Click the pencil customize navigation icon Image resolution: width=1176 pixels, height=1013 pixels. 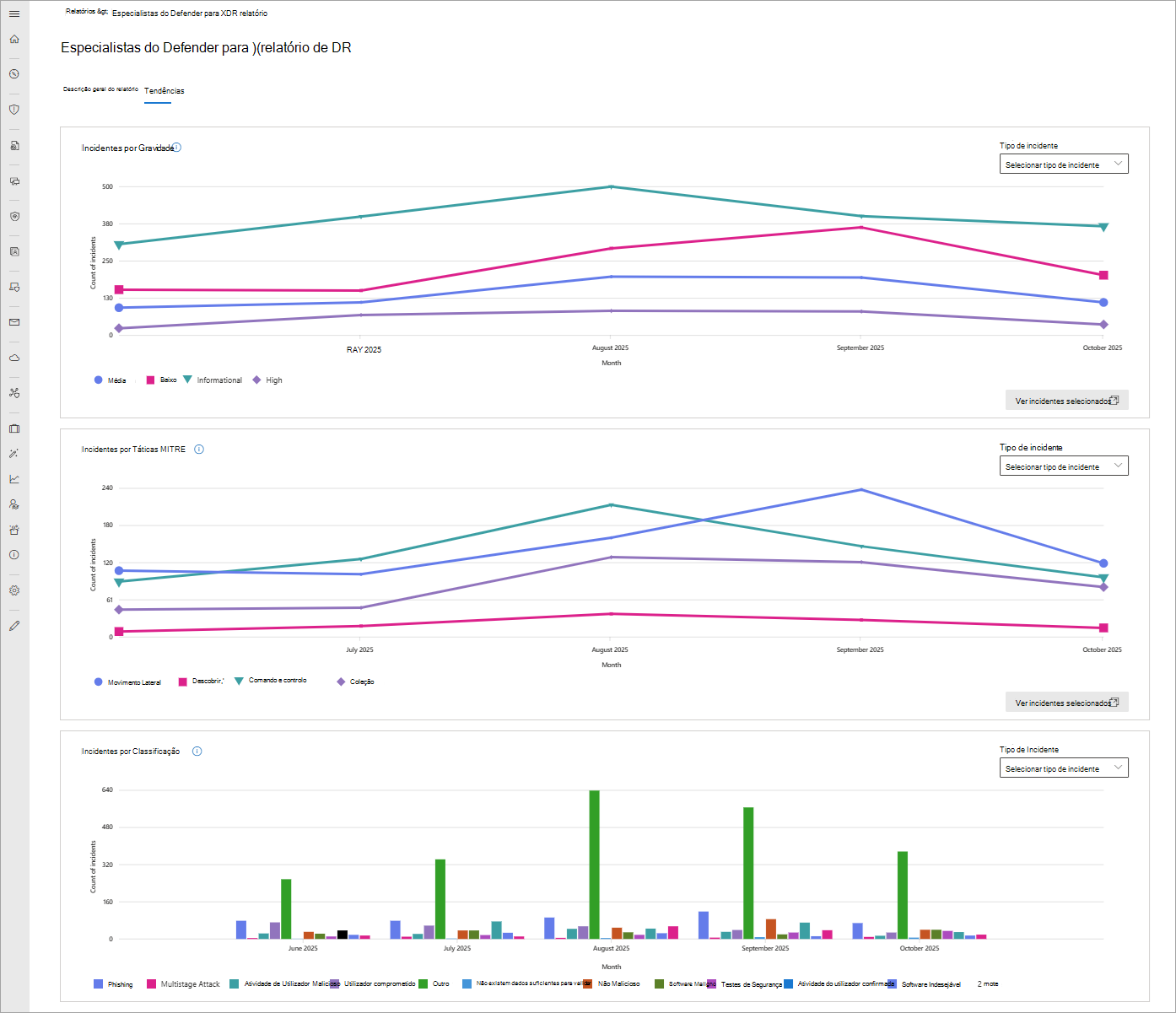(x=14, y=626)
